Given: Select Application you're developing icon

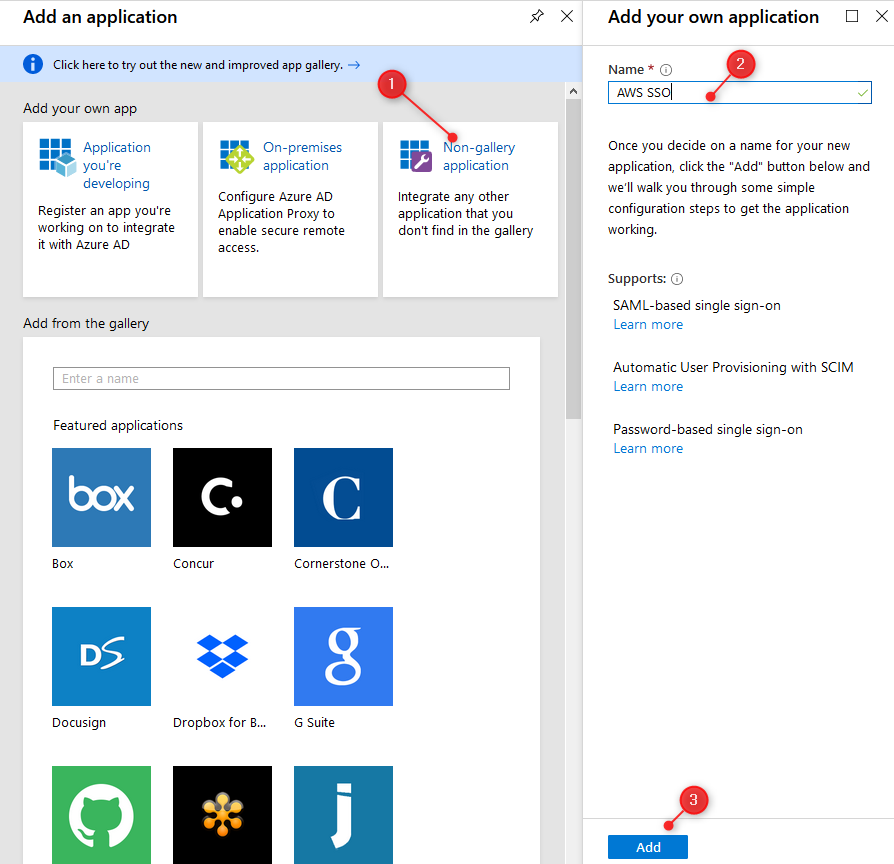Looking at the screenshot, I should [58, 157].
